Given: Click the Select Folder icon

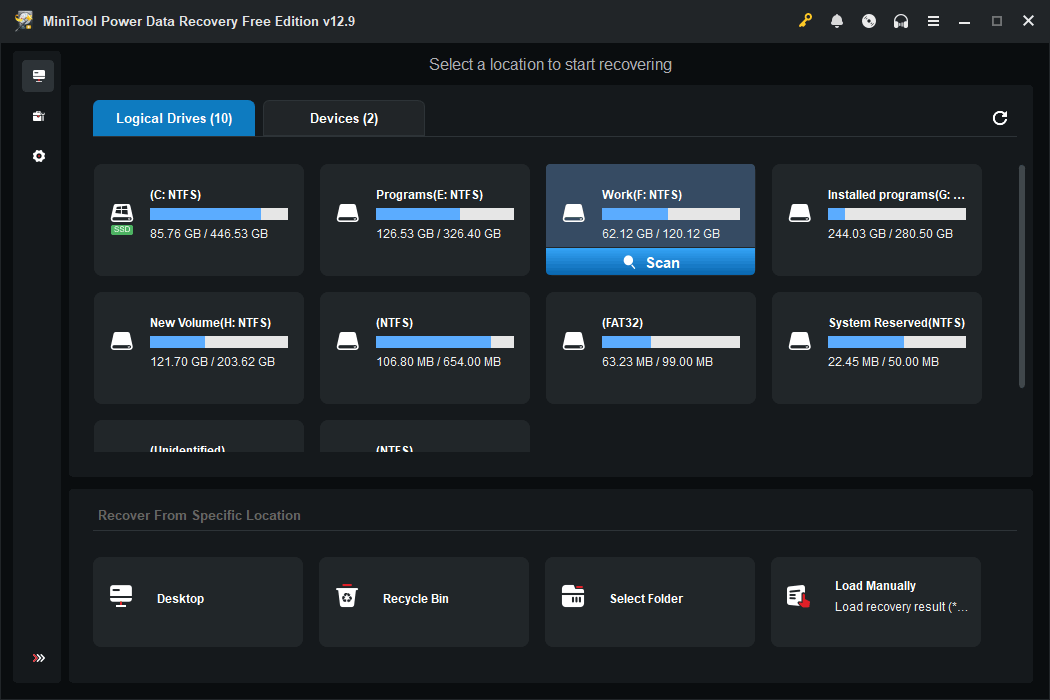Looking at the screenshot, I should pos(573,596).
